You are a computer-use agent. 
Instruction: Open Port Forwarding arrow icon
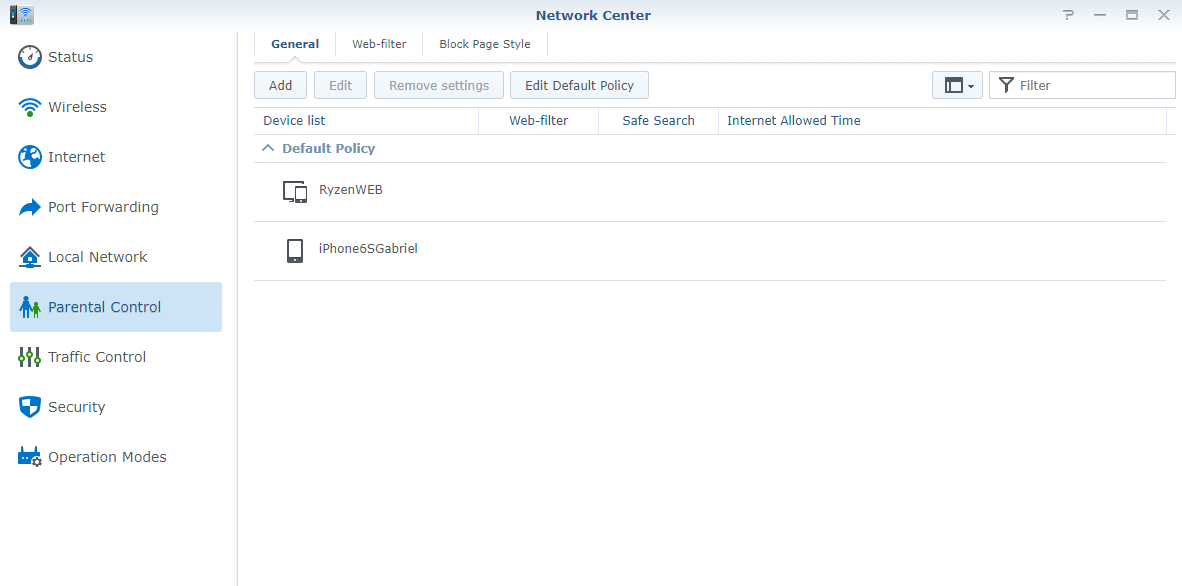click(x=30, y=207)
